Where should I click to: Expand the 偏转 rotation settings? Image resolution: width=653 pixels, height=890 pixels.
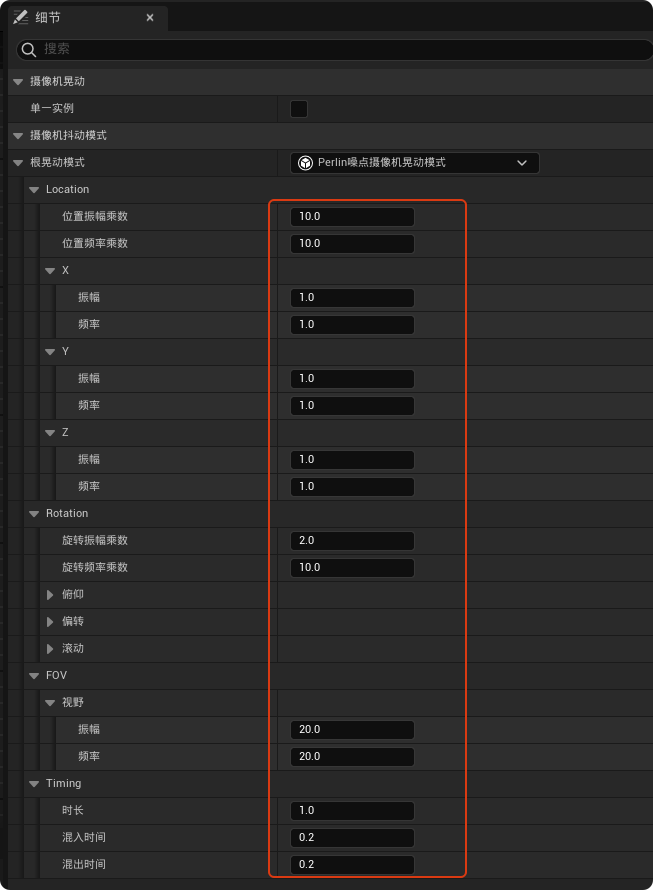pos(51,622)
